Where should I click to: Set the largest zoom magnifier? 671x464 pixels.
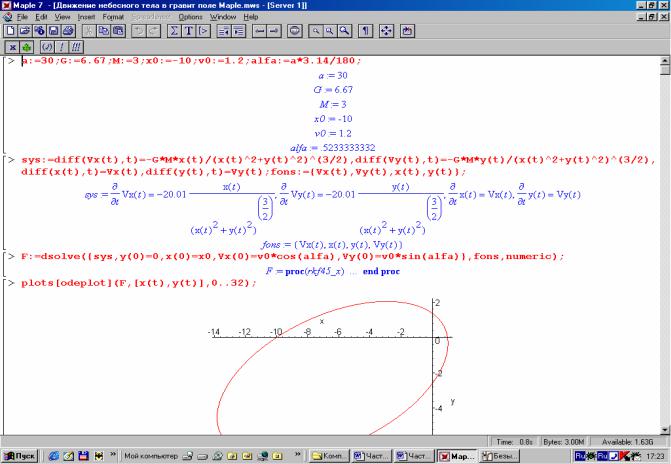tap(344, 31)
